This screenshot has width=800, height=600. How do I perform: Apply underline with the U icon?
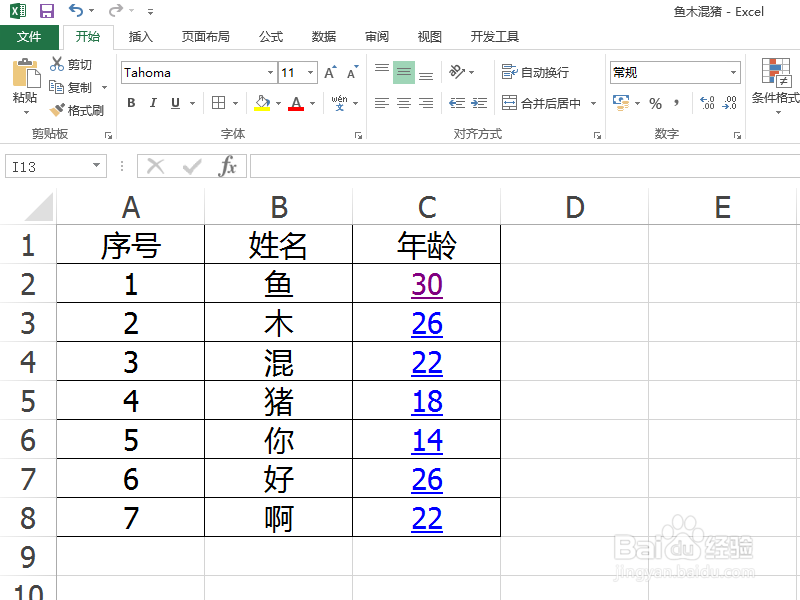174,103
